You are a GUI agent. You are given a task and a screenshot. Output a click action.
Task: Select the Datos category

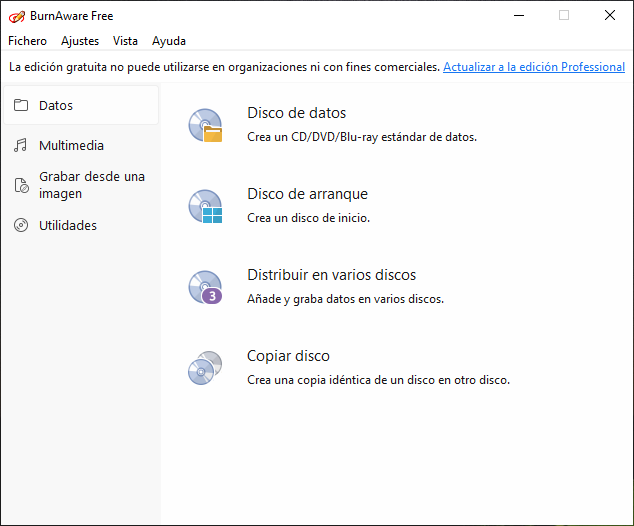81,105
